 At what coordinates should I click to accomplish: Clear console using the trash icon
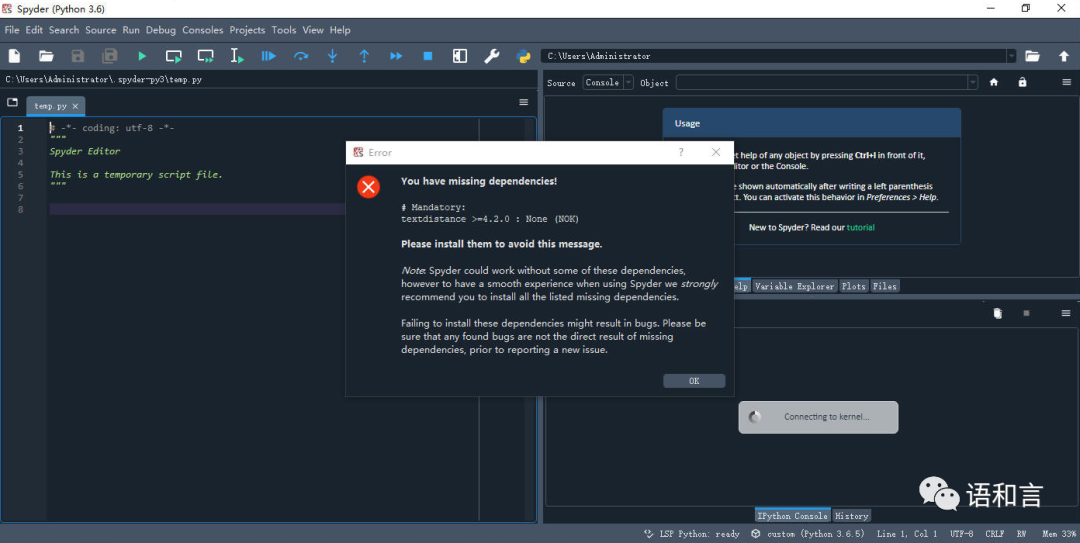[x=997, y=313]
